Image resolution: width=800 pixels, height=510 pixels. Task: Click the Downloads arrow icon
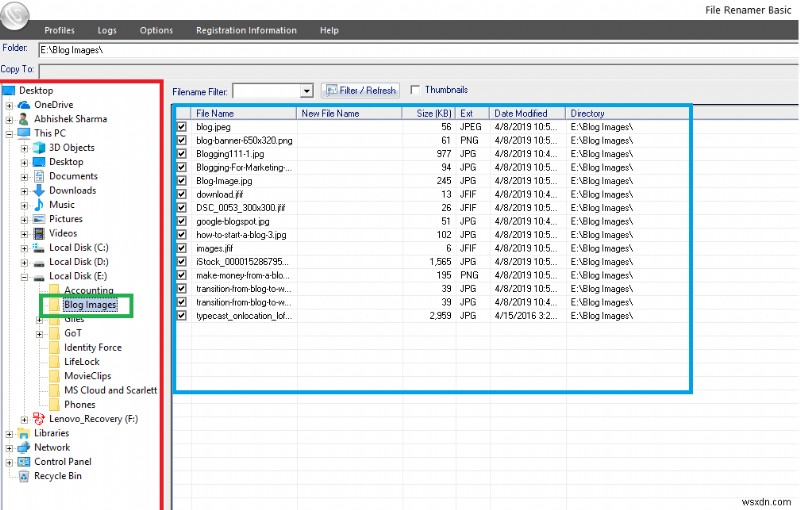39,190
